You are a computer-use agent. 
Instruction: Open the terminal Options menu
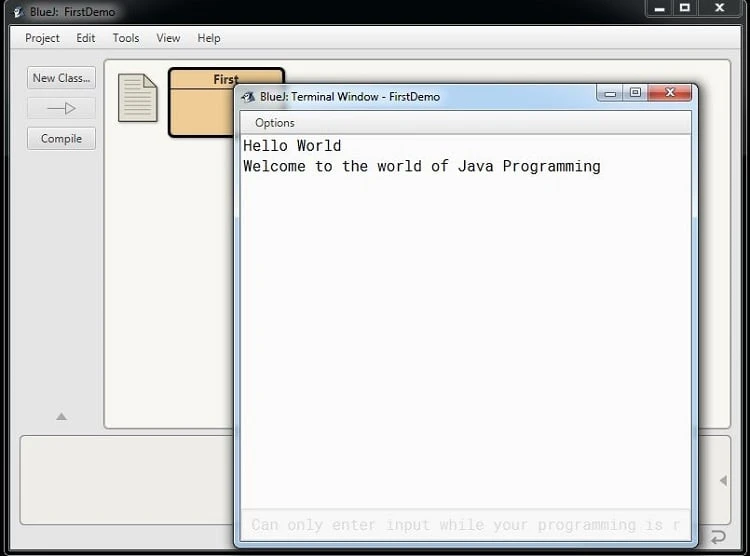pos(274,123)
